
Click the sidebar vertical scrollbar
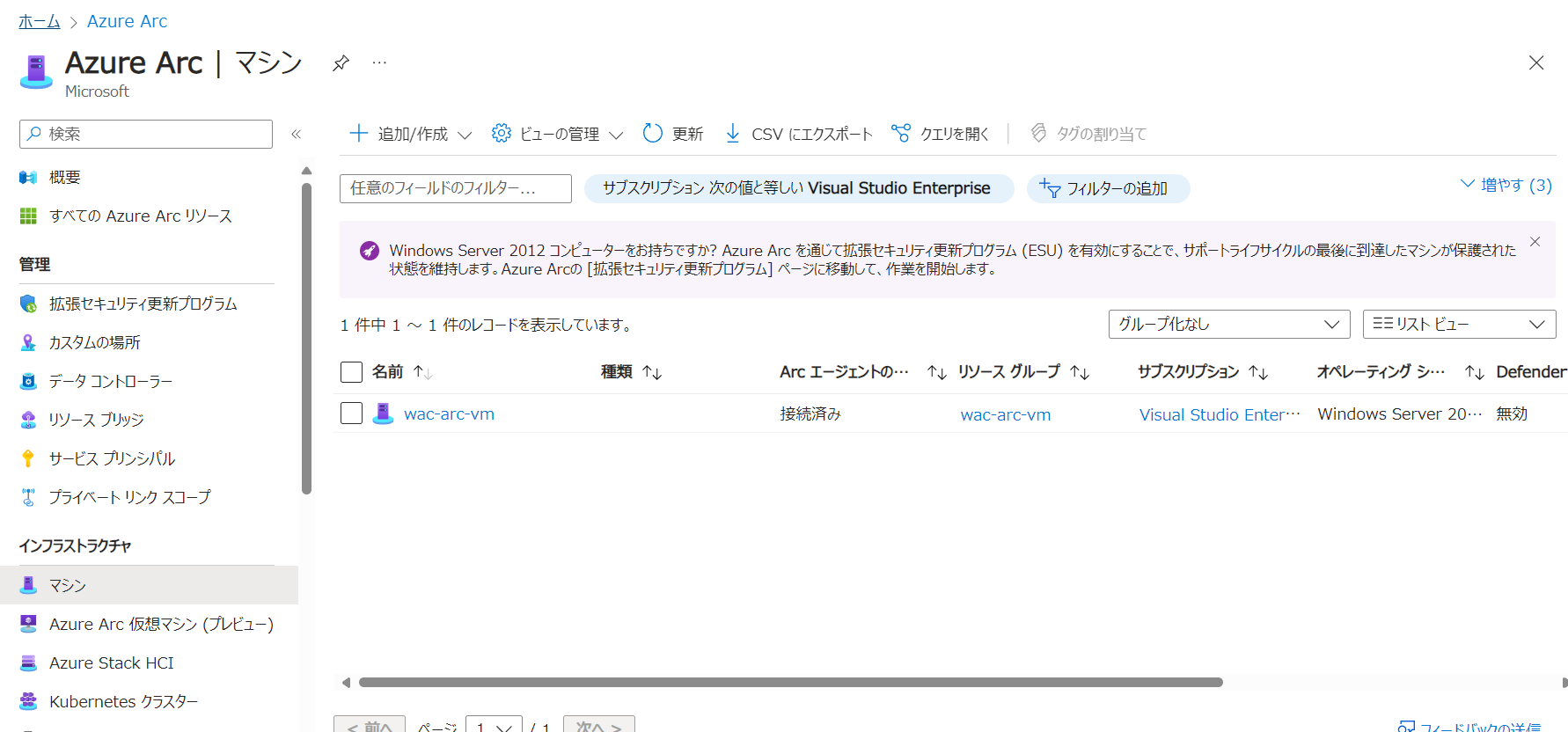[x=306, y=338]
